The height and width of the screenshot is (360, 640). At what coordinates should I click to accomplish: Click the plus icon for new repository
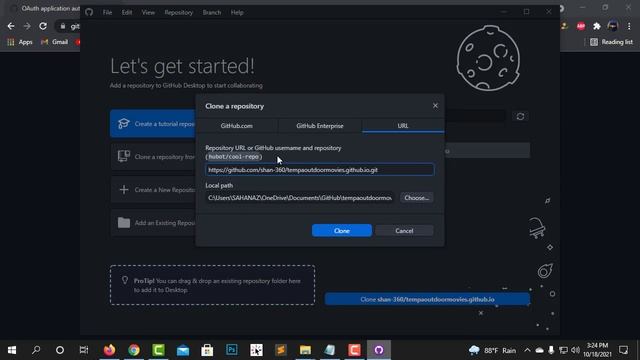click(124, 190)
